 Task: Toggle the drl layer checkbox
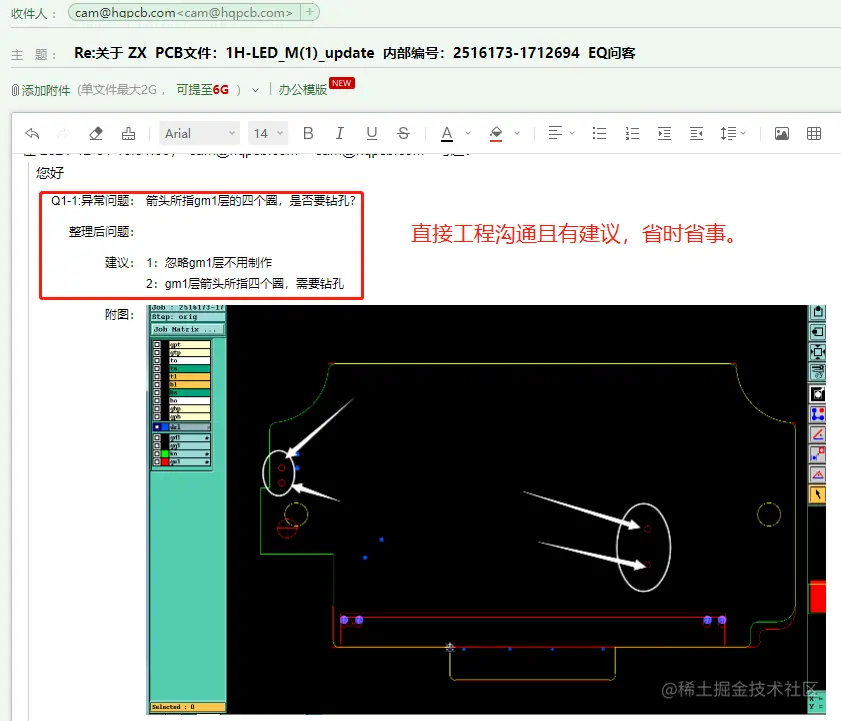click(157, 427)
